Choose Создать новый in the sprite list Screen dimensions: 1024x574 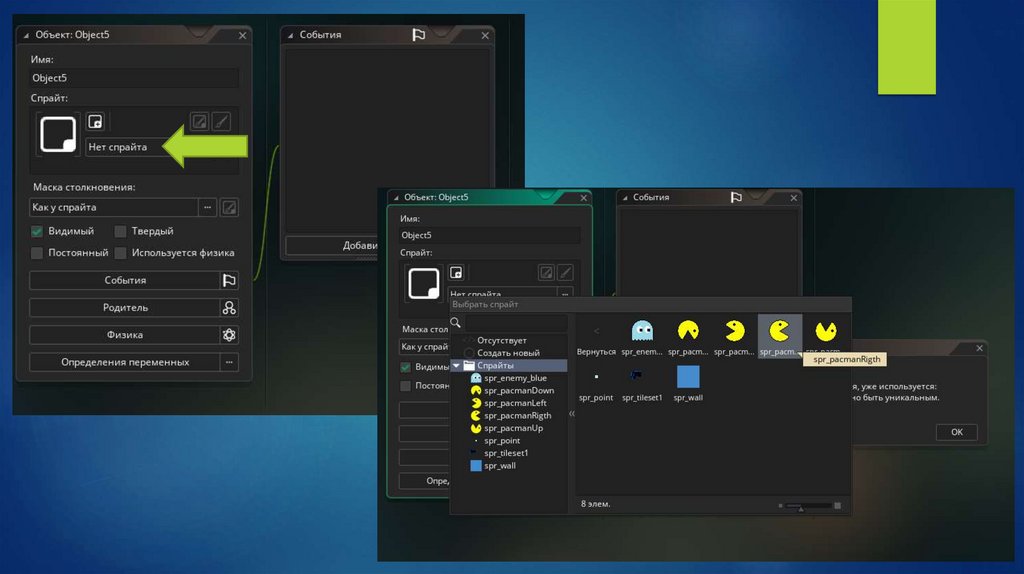508,353
